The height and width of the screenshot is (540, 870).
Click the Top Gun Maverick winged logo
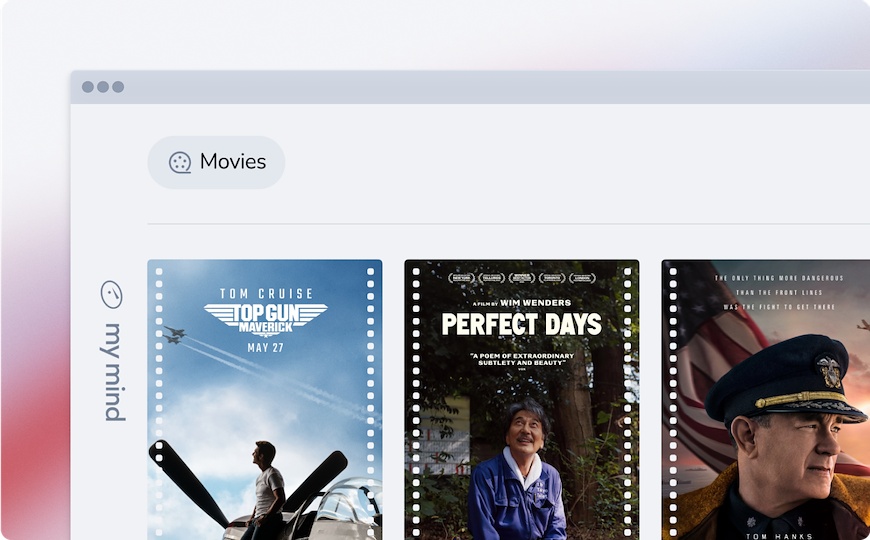tap(265, 317)
